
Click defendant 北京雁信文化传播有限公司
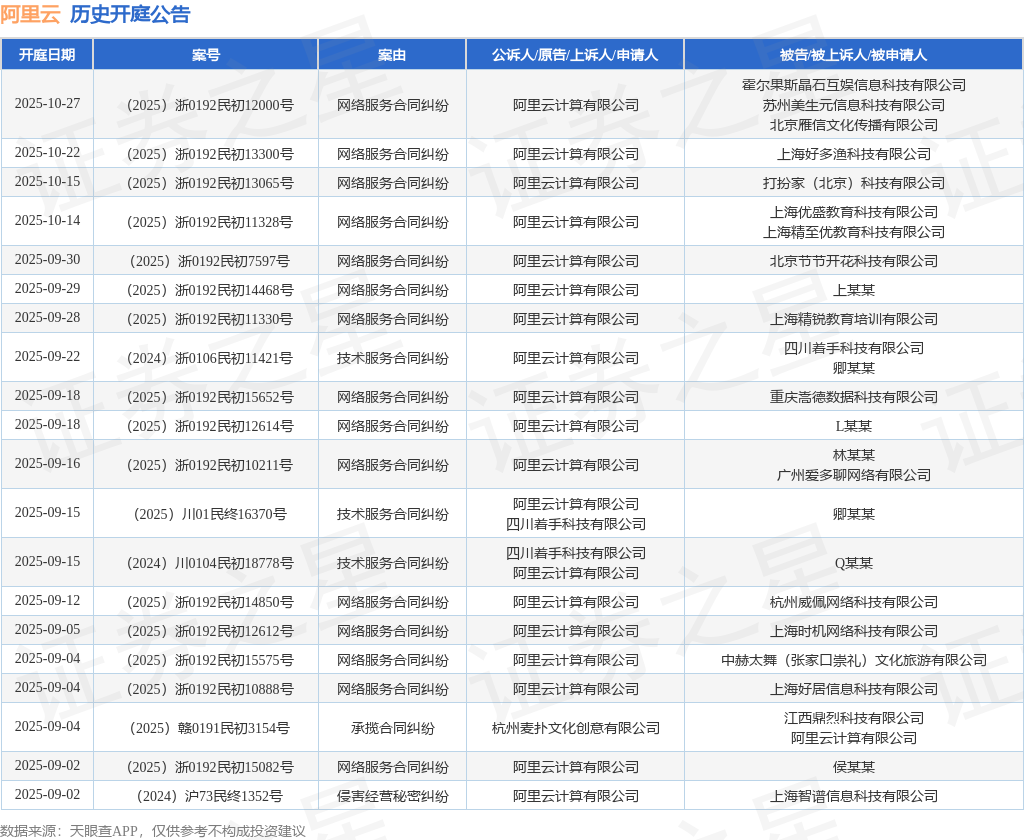click(854, 125)
